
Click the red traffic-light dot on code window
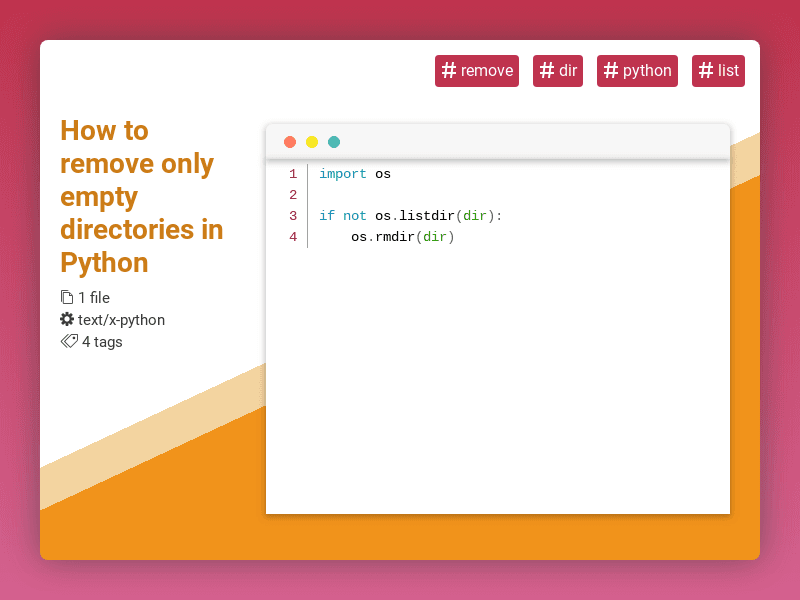[289, 142]
